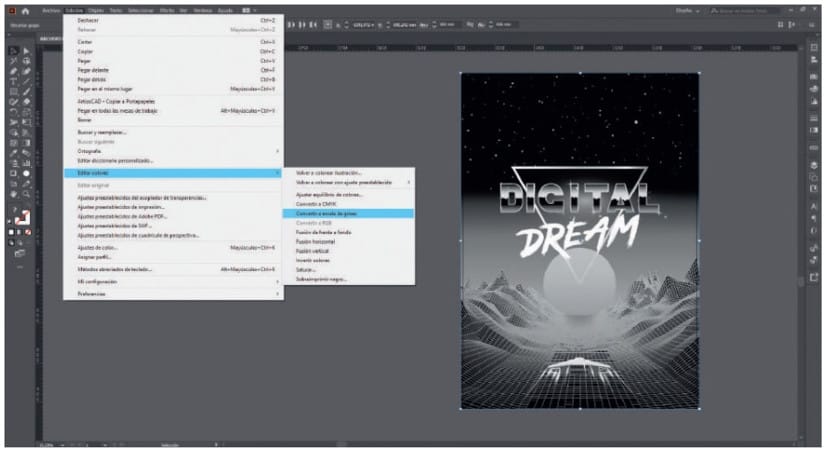Click the Home icon in top bar
This screenshot has height=451, width=827.
(25, 10)
